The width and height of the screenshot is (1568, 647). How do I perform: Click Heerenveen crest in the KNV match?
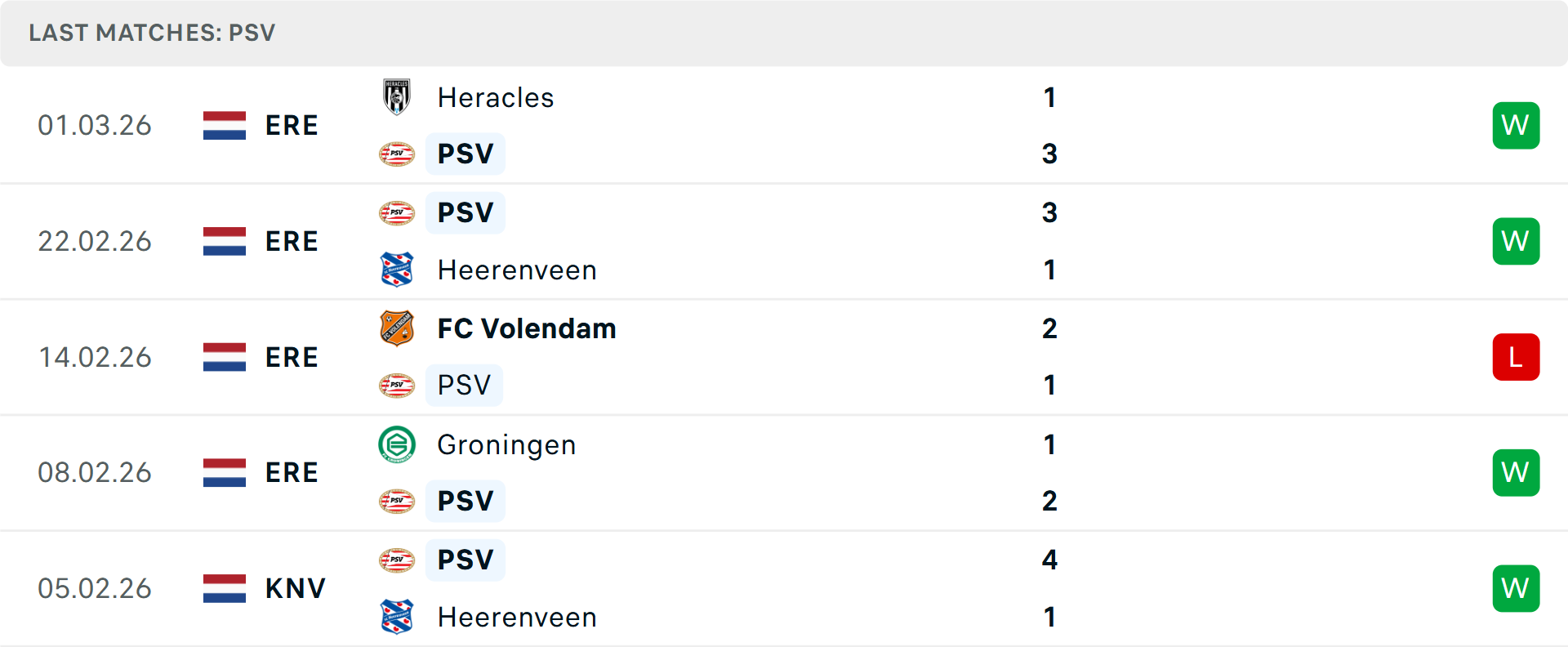click(x=397, y=617)
